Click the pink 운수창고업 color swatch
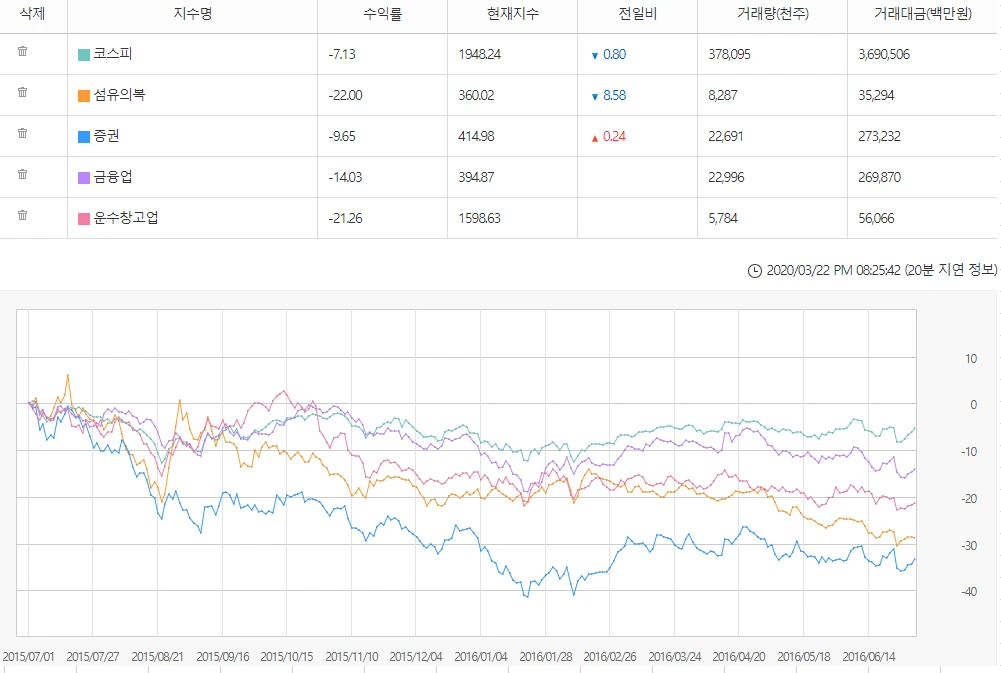Viewport: 1001px width, 673px height. (84, 218)
